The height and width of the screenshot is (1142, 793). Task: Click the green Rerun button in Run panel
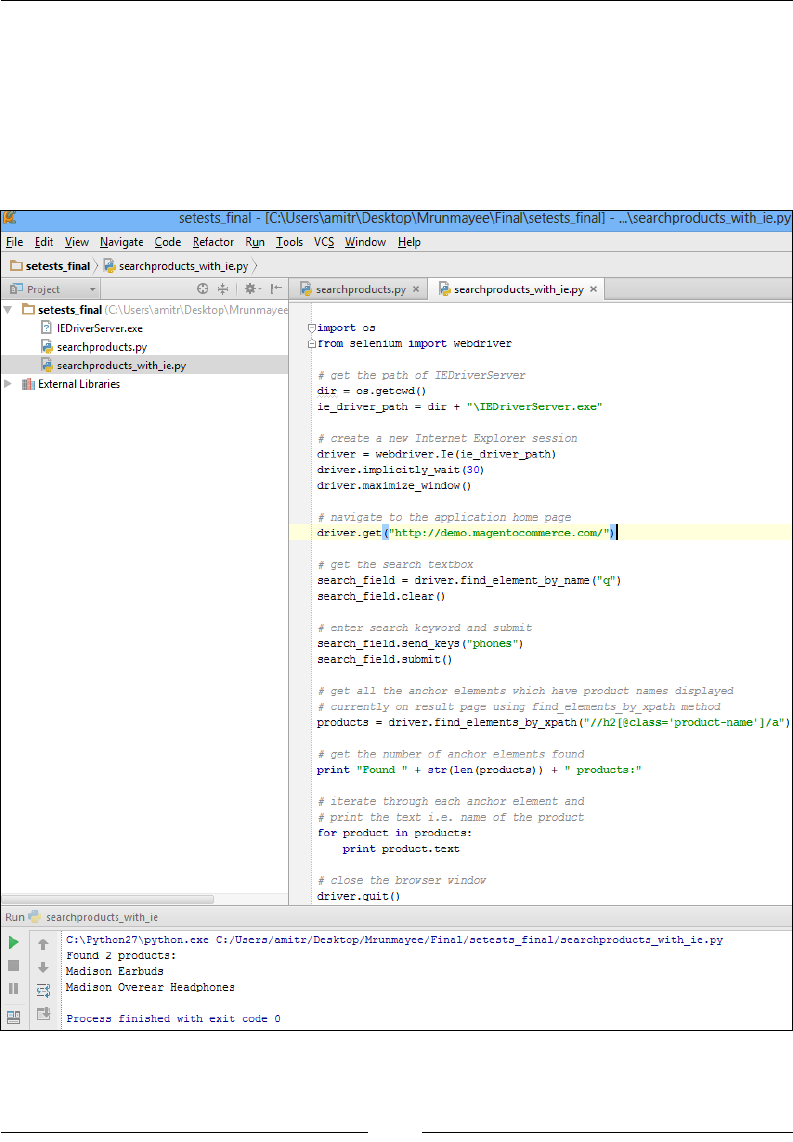point(14,942)
